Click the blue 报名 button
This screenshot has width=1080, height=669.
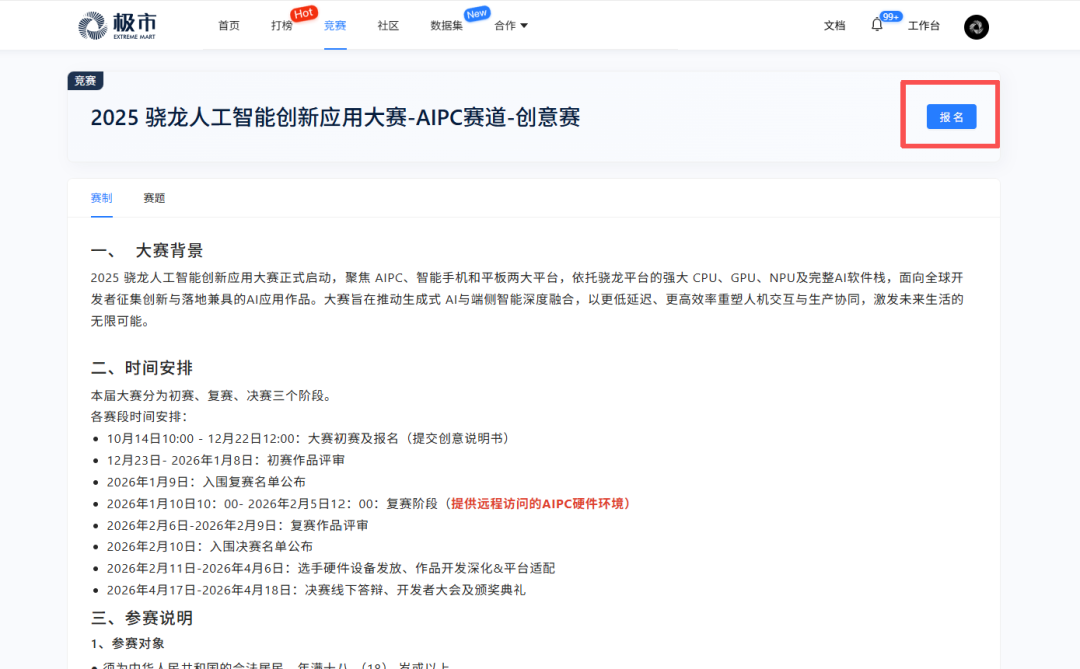(951, 117)
